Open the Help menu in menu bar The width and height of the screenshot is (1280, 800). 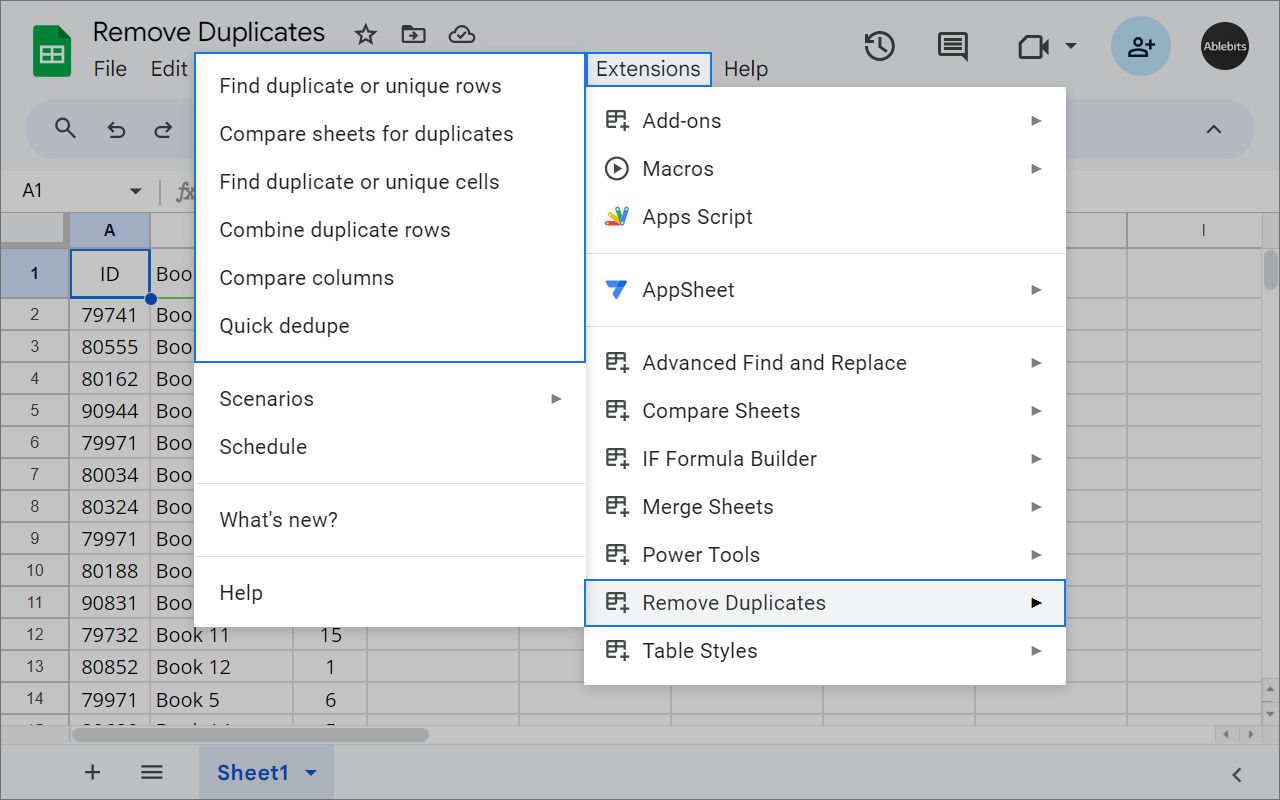pyautogui.click(x=746, y=69)
